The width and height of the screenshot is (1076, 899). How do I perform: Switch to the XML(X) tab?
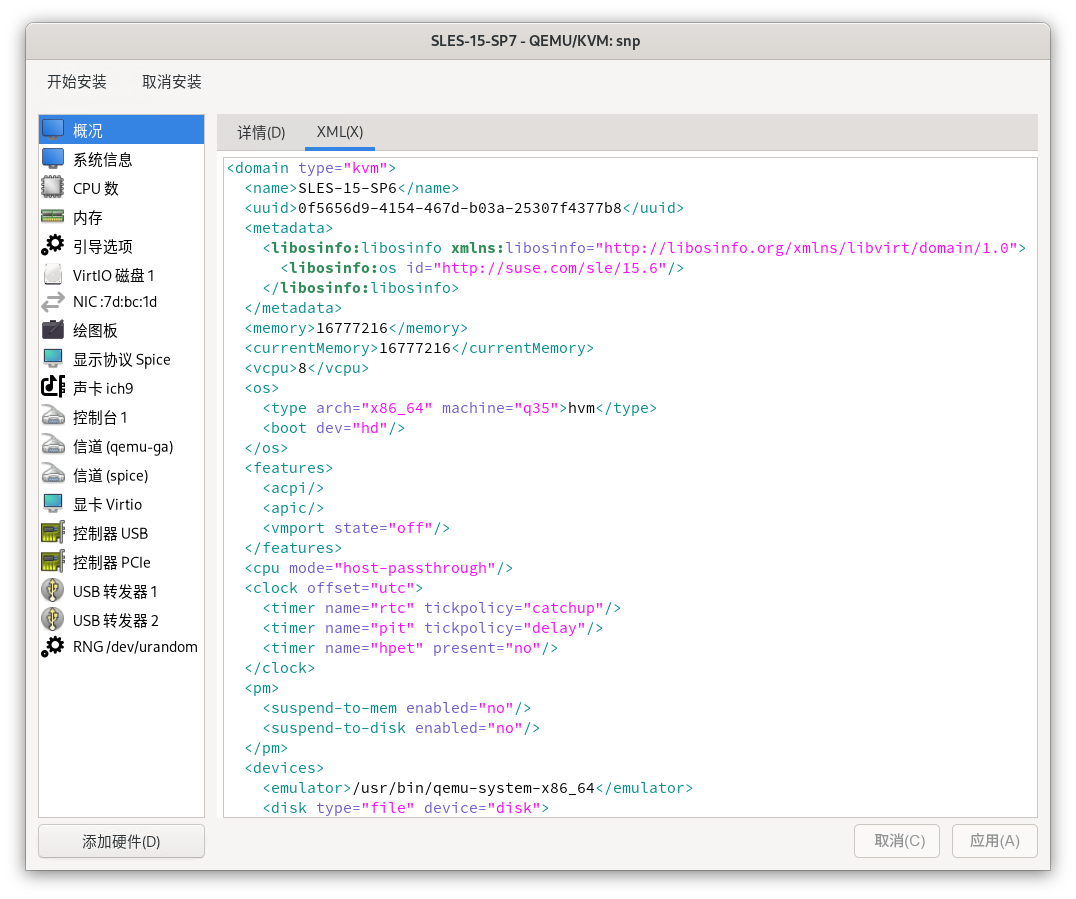(340, 132)
